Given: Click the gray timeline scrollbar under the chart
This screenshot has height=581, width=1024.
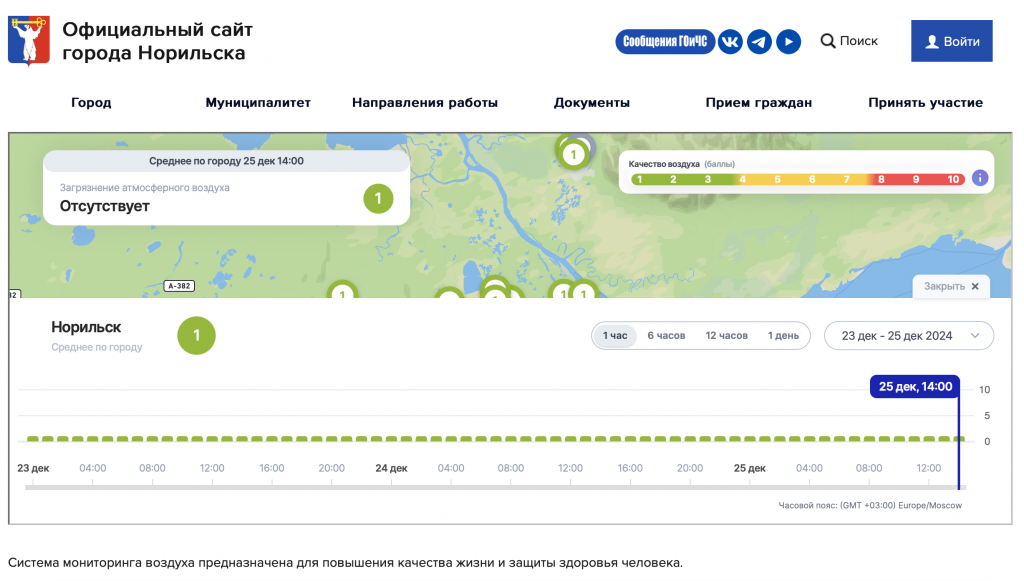Looking at the screenshot, I should [x=495, y=487].
